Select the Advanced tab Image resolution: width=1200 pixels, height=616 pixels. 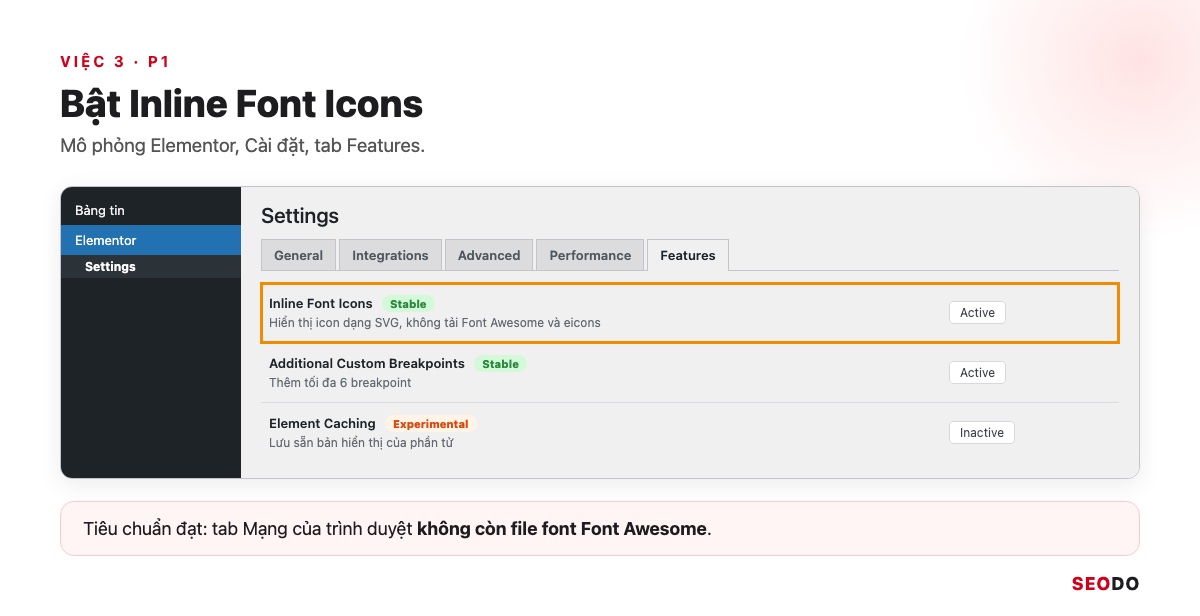tap(489, 255)
